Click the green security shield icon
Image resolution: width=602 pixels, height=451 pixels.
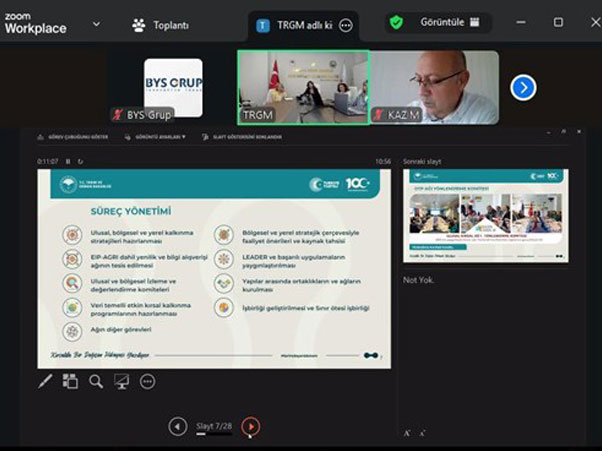[x=397, y=22]
